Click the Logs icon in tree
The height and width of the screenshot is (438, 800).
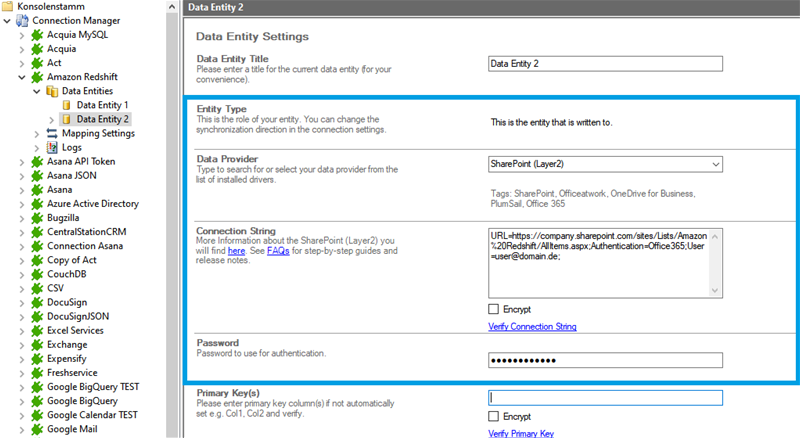click(52, 147)
